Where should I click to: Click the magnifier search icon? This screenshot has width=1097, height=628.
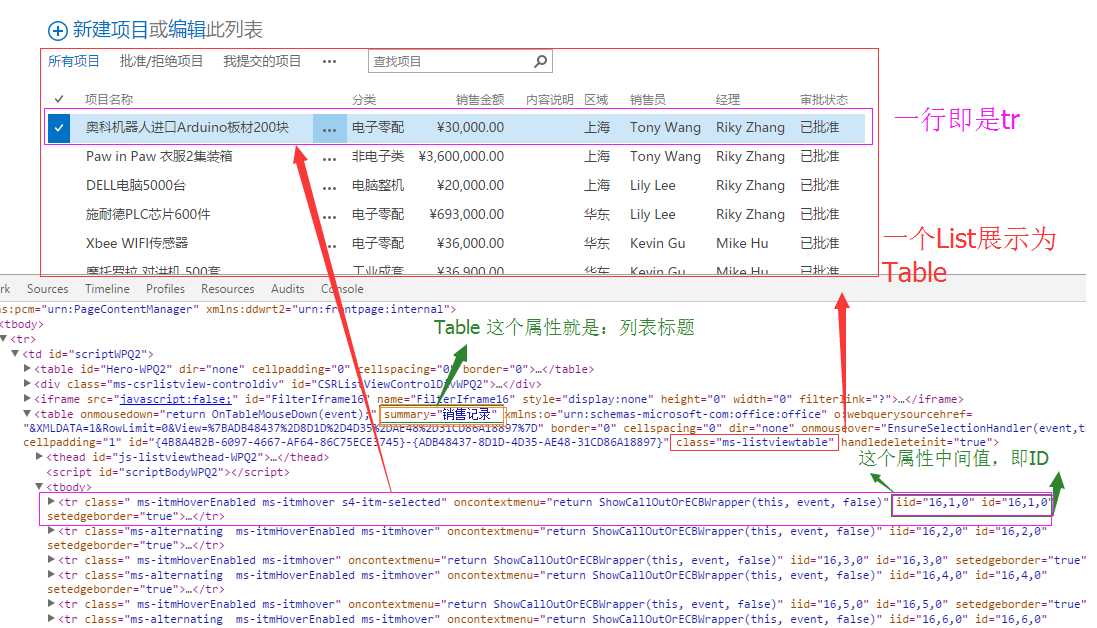540,62
